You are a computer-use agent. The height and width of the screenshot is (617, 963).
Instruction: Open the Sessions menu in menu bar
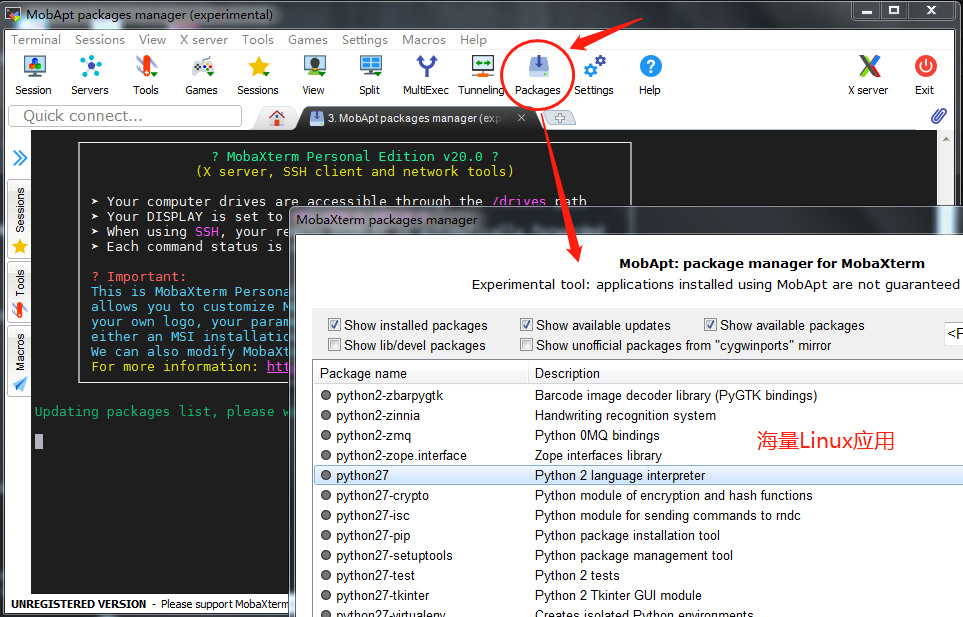click(x=99, y=40)
